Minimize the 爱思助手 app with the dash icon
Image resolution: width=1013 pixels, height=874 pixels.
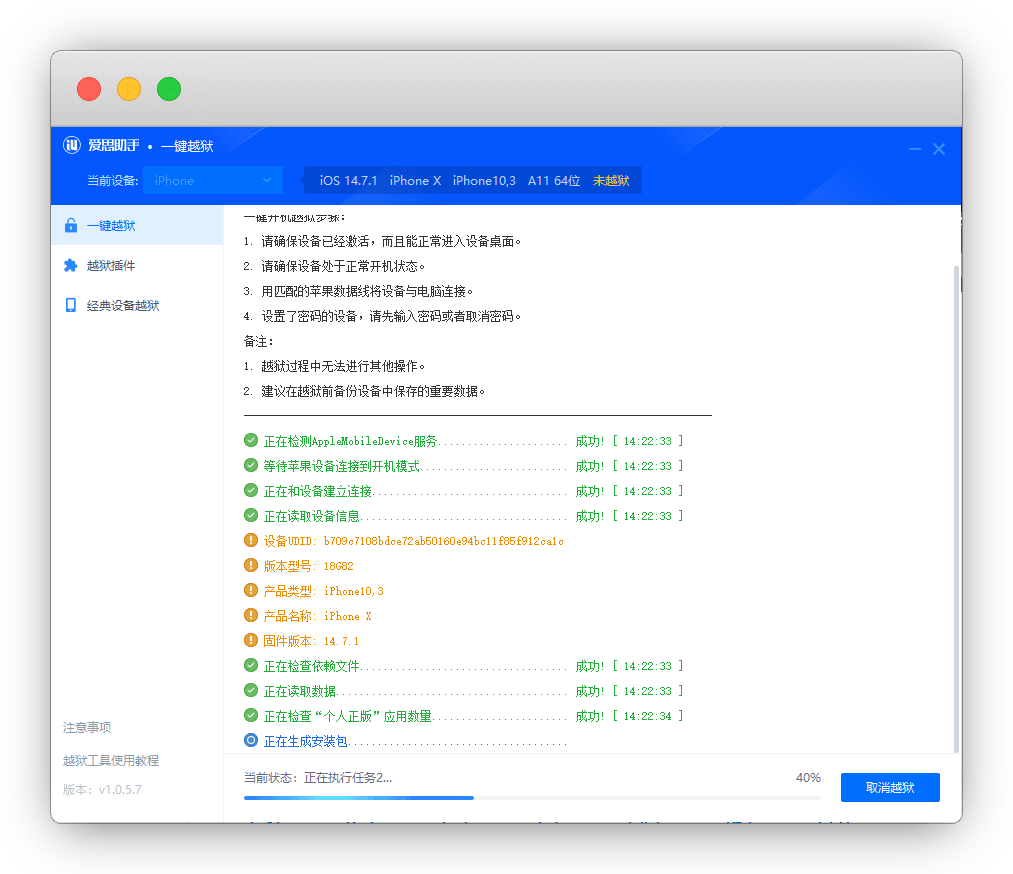(915, 149)
